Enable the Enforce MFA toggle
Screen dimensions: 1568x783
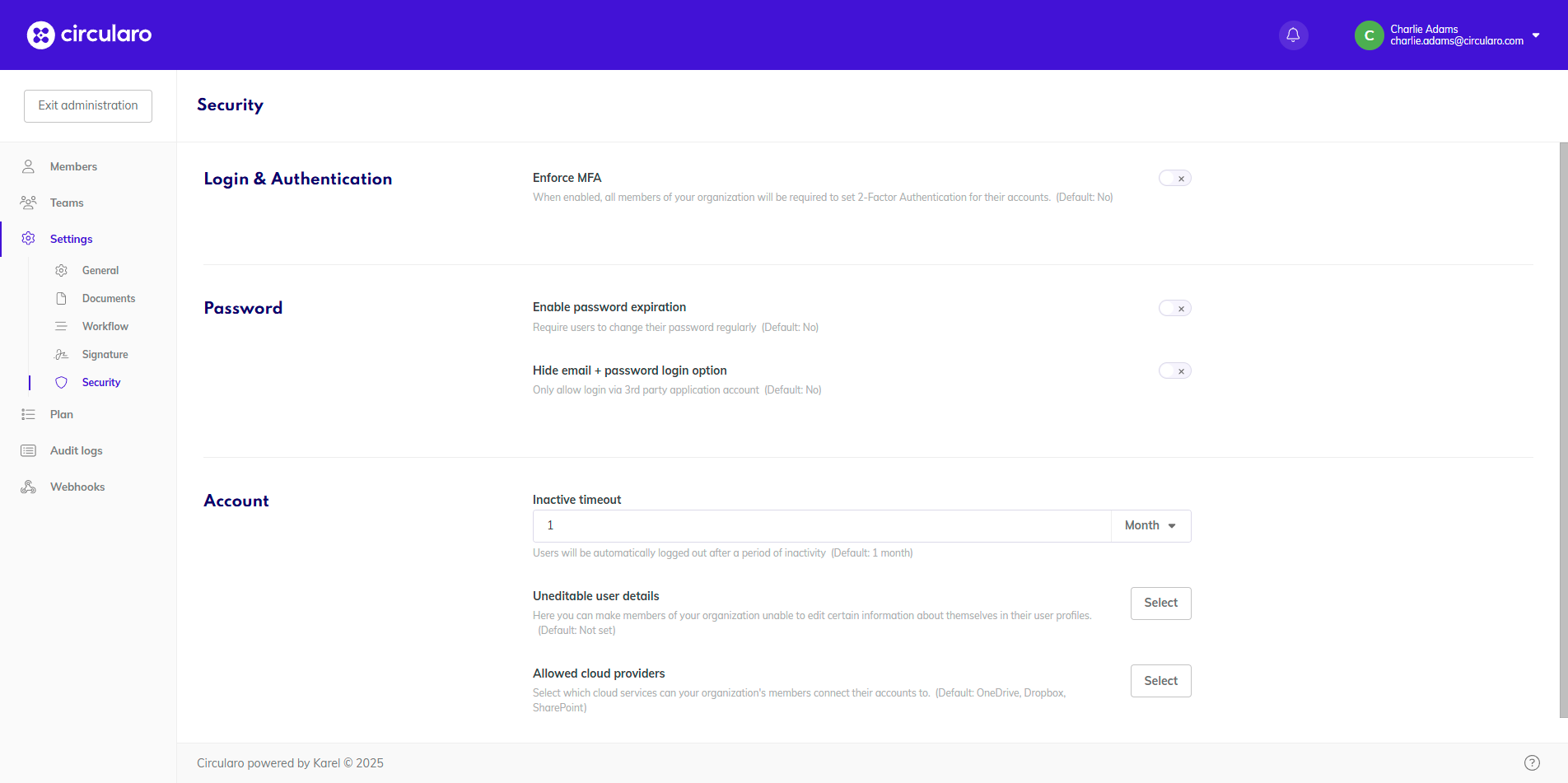point(1174,179)
